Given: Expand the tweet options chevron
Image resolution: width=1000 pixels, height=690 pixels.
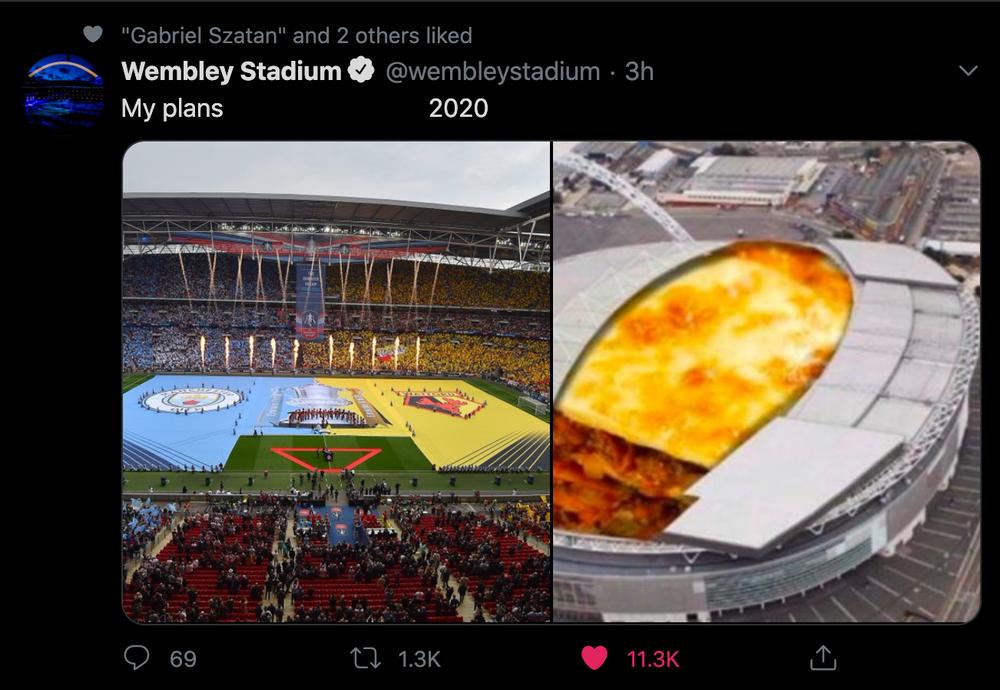Looking at the screenshot, I should (x=968, y=70).
